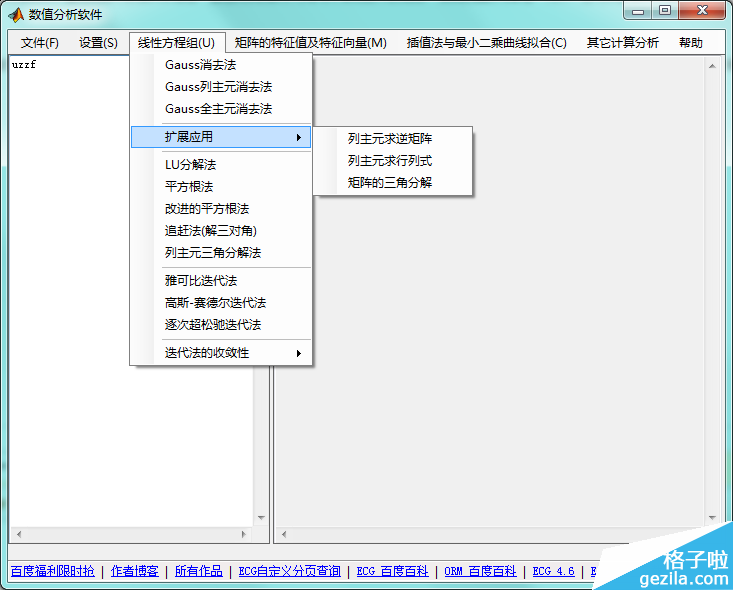Open the 文件(F) menu

pos(40,43)
